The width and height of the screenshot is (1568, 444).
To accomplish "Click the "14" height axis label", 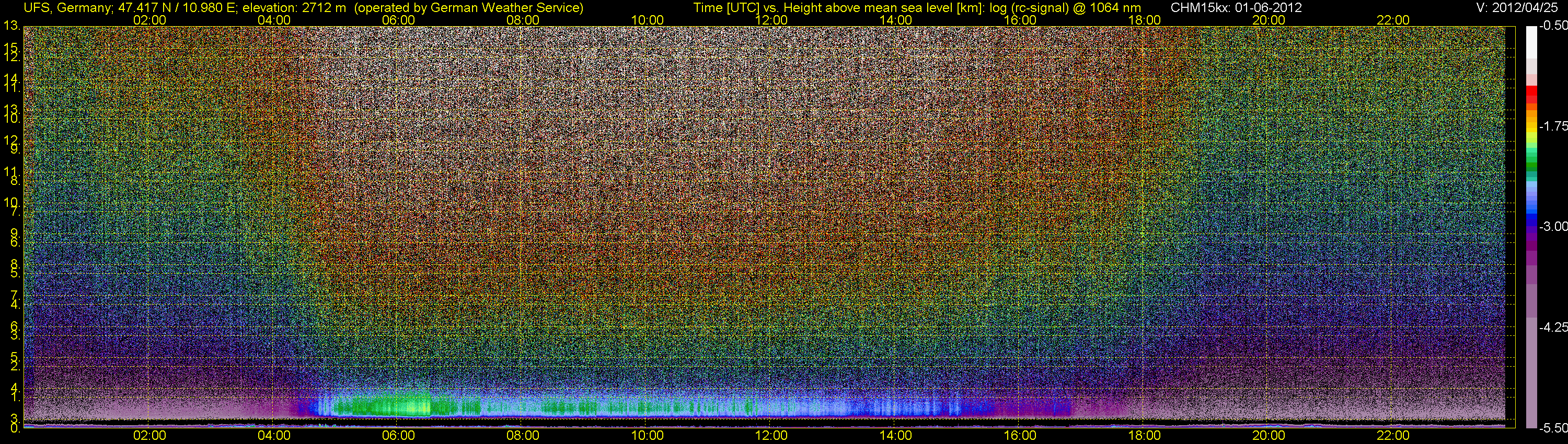I will click(11, 78).
